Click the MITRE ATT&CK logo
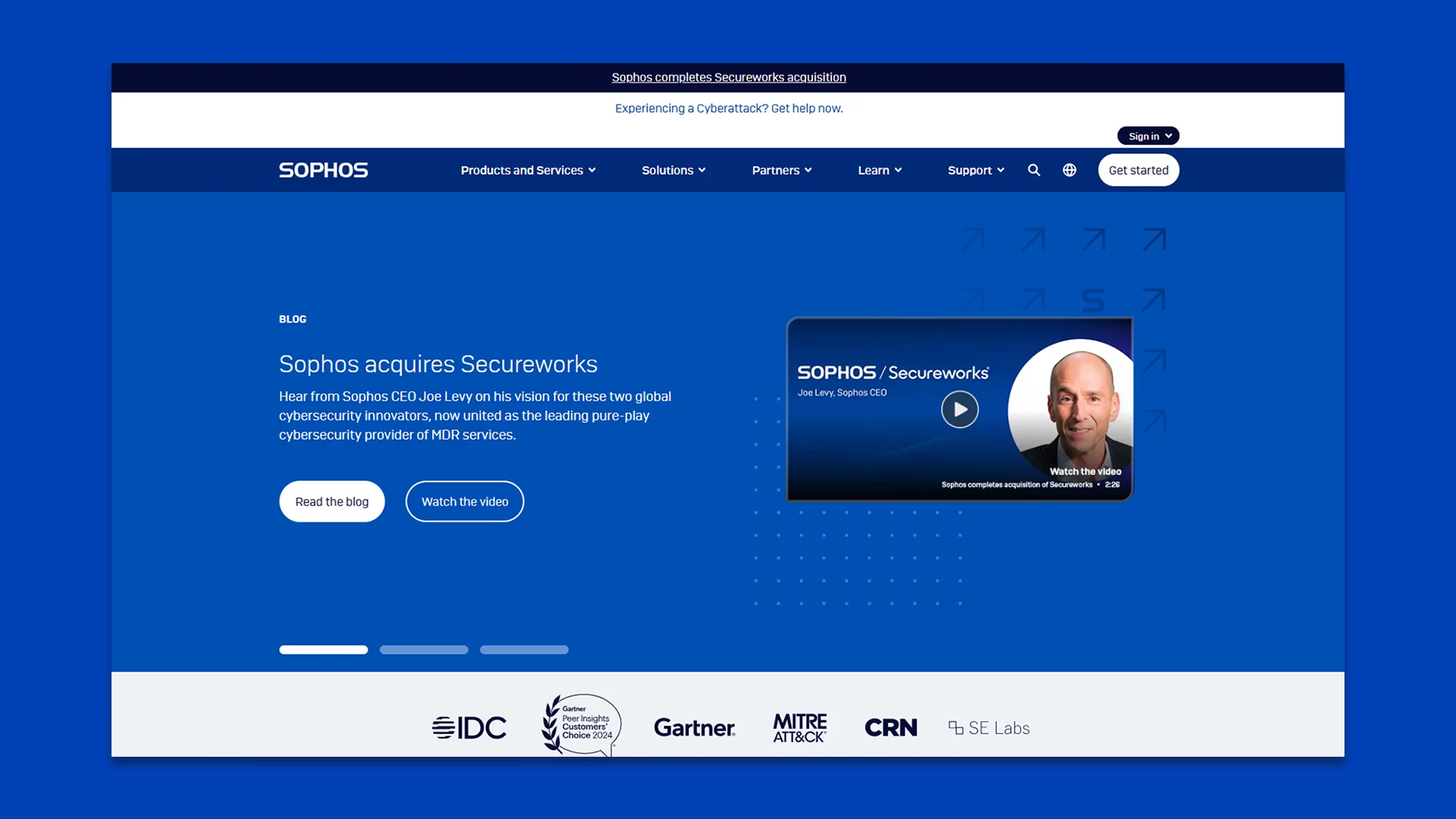The width and height of the screenshot is (1456, 819). point(799,727)
